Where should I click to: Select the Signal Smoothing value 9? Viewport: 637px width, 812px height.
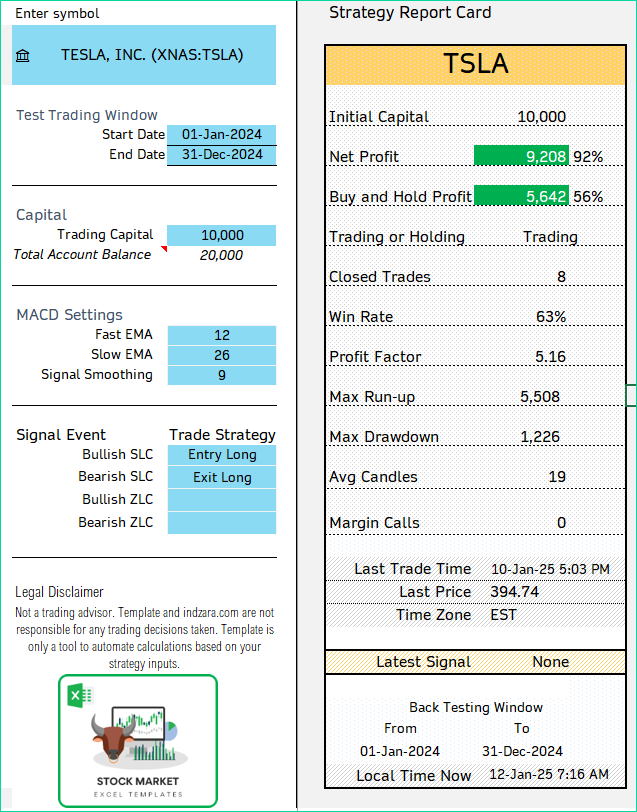click(222, 375)
